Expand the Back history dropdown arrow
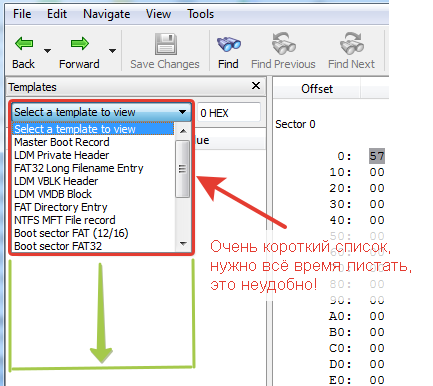Image resolution: width=433 pixels, height=386 pixels. pyautogui.click(x=47, y=51)
